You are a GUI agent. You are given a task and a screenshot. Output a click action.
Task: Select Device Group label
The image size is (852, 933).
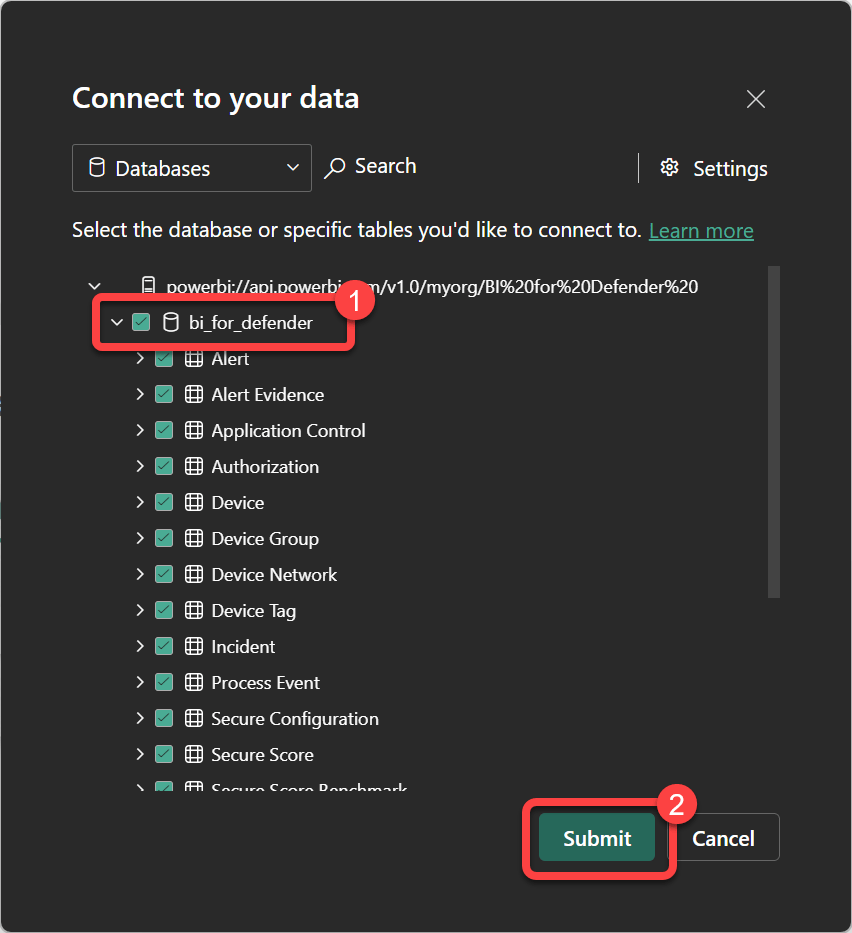click(265, 539)
